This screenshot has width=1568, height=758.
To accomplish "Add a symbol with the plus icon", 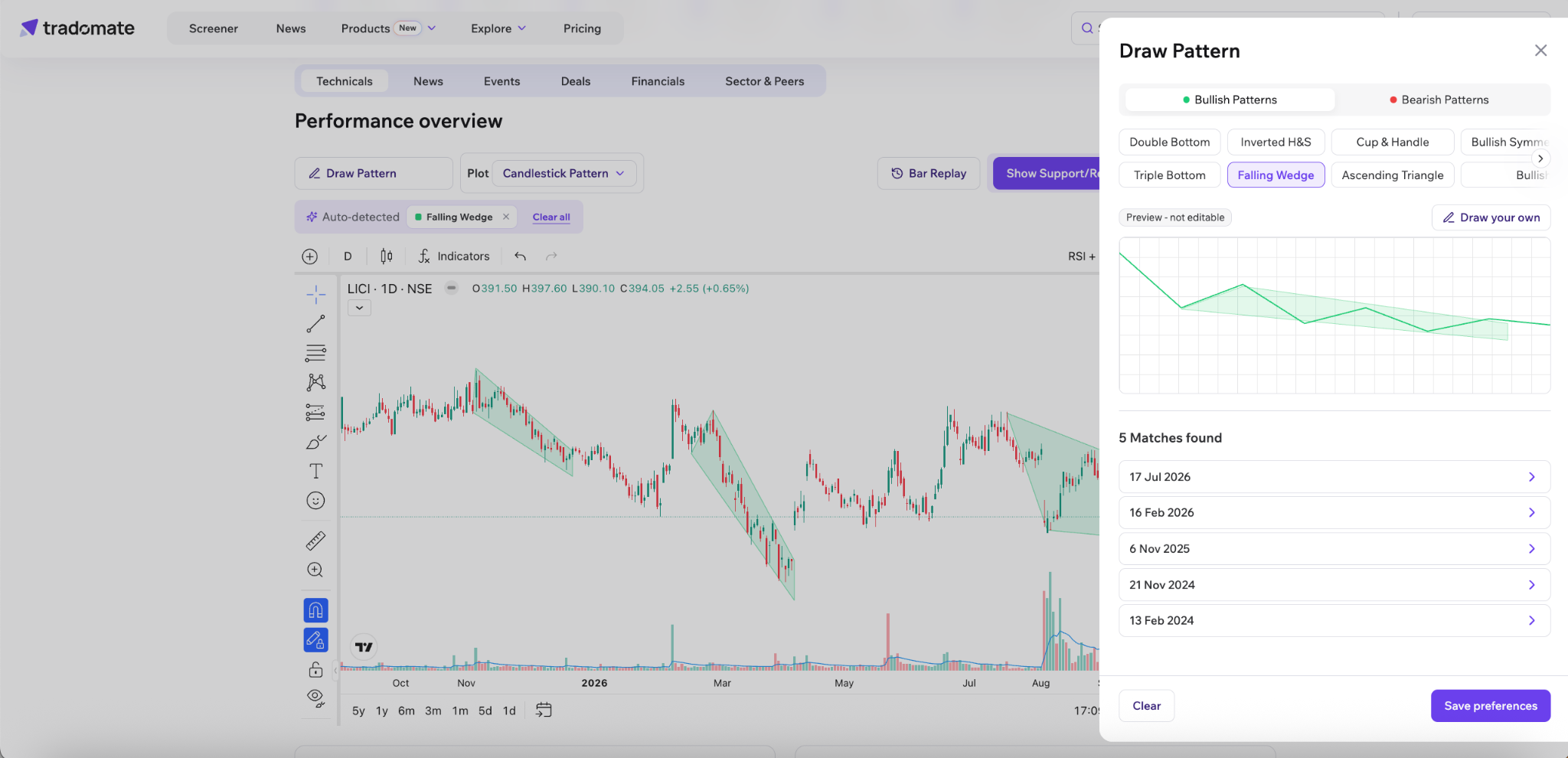I will pos(310,256).
